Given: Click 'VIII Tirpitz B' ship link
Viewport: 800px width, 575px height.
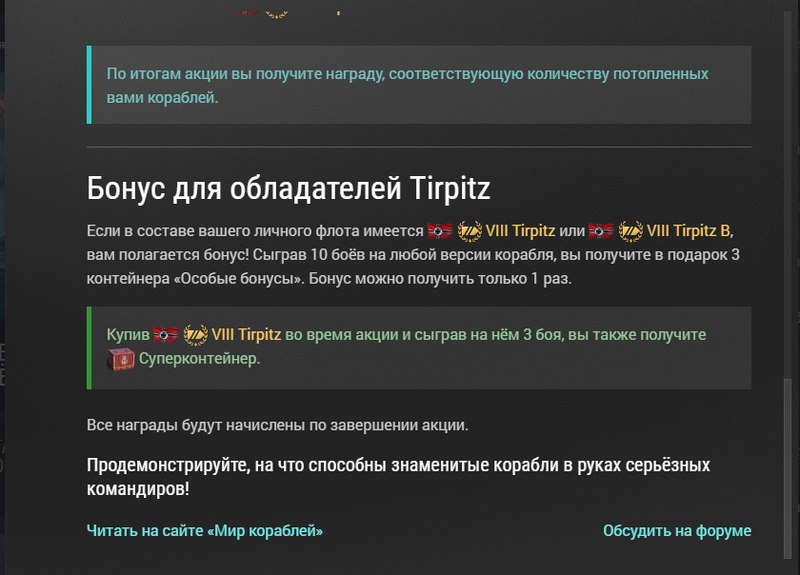Looking at the screenshot, I should coord(688,231).
